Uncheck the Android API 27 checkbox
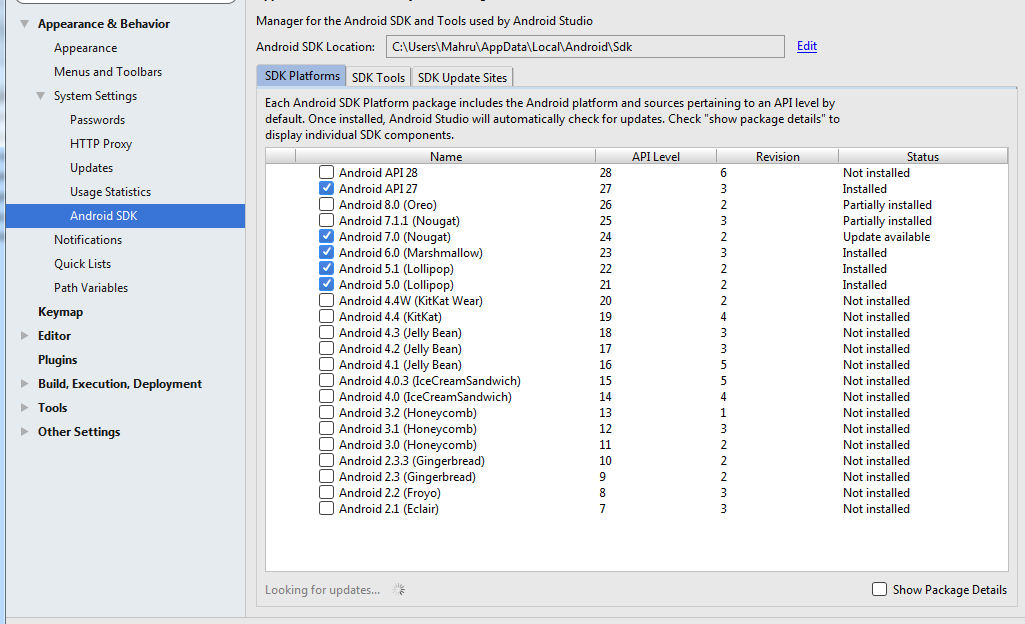1025x624 pixels. coord(326,189)
